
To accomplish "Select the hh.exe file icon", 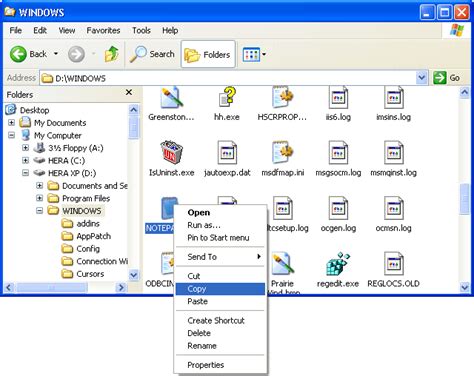I will (227, 97).
